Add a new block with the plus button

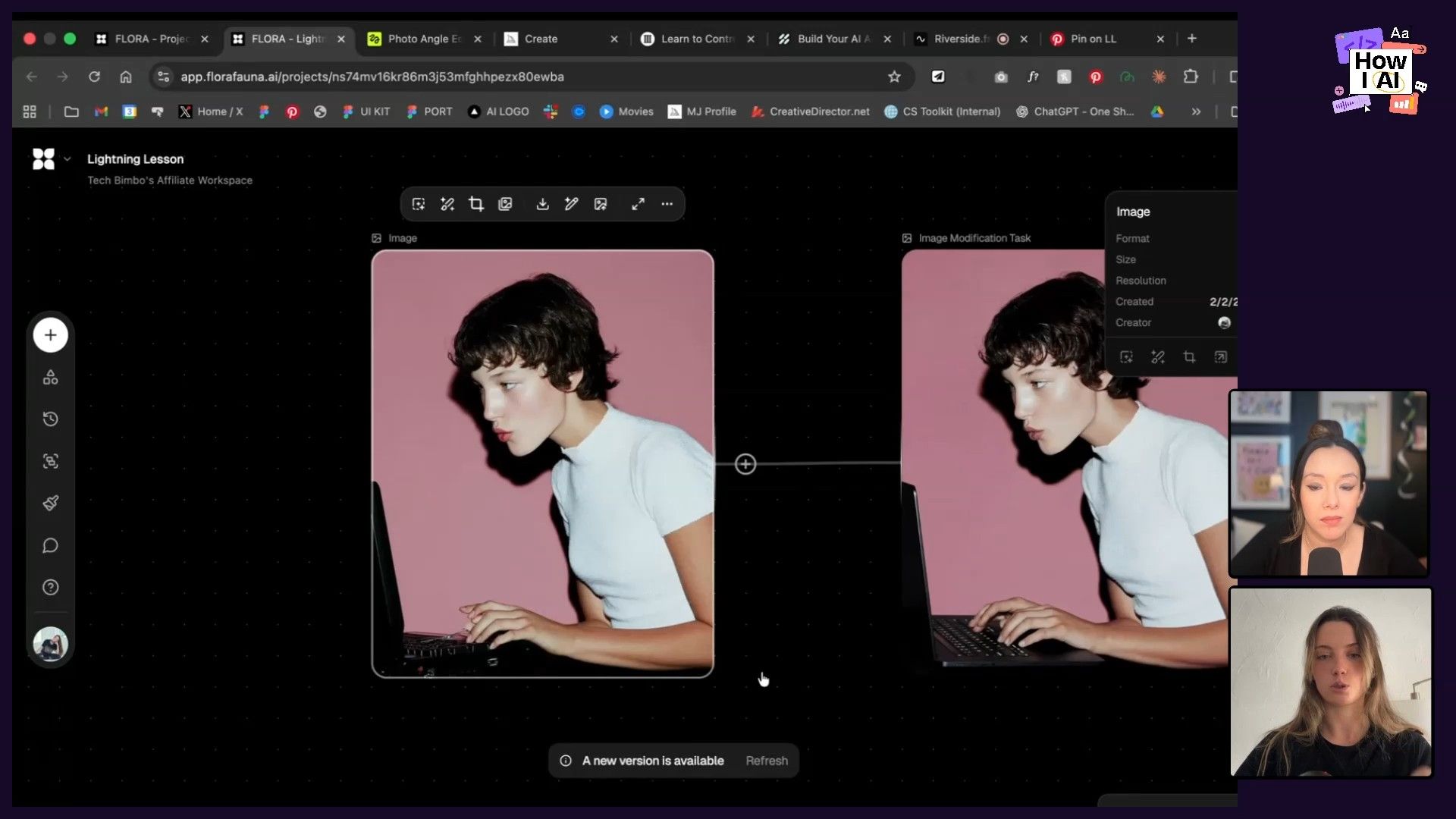tap(51, 335)
